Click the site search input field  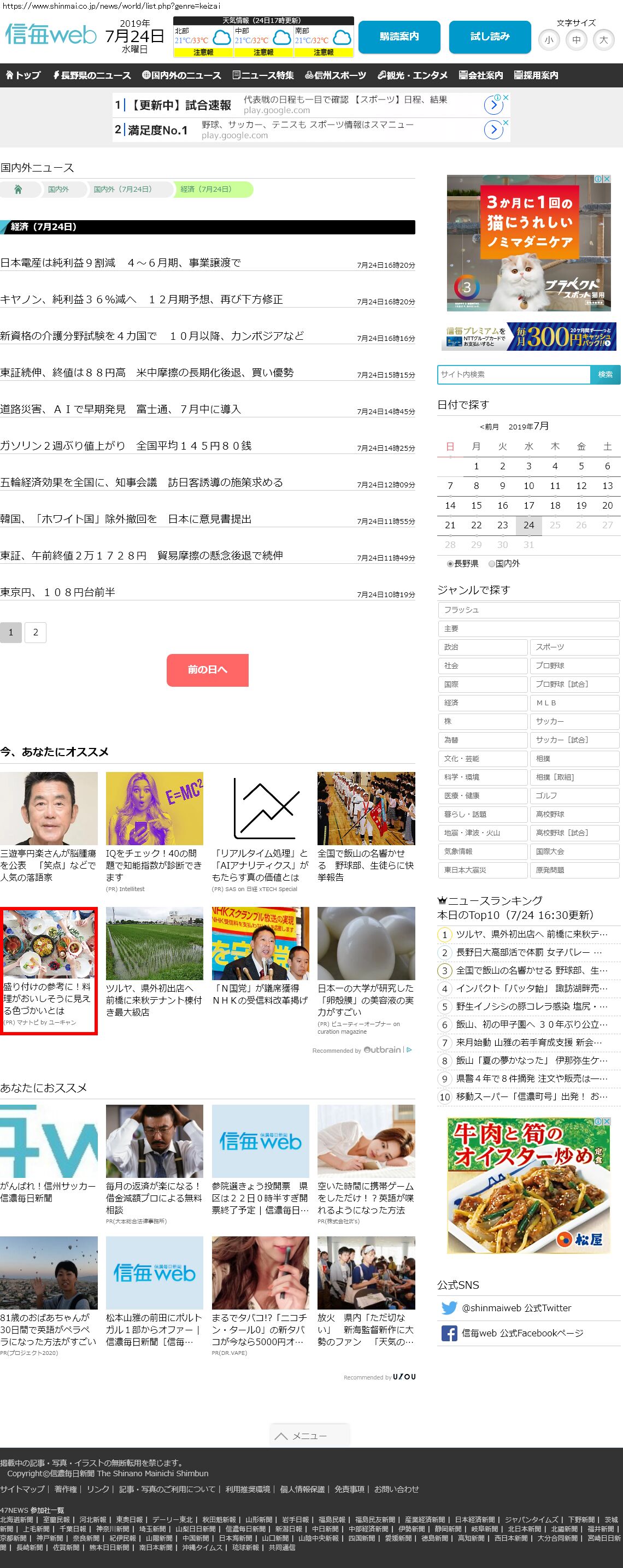513,374
